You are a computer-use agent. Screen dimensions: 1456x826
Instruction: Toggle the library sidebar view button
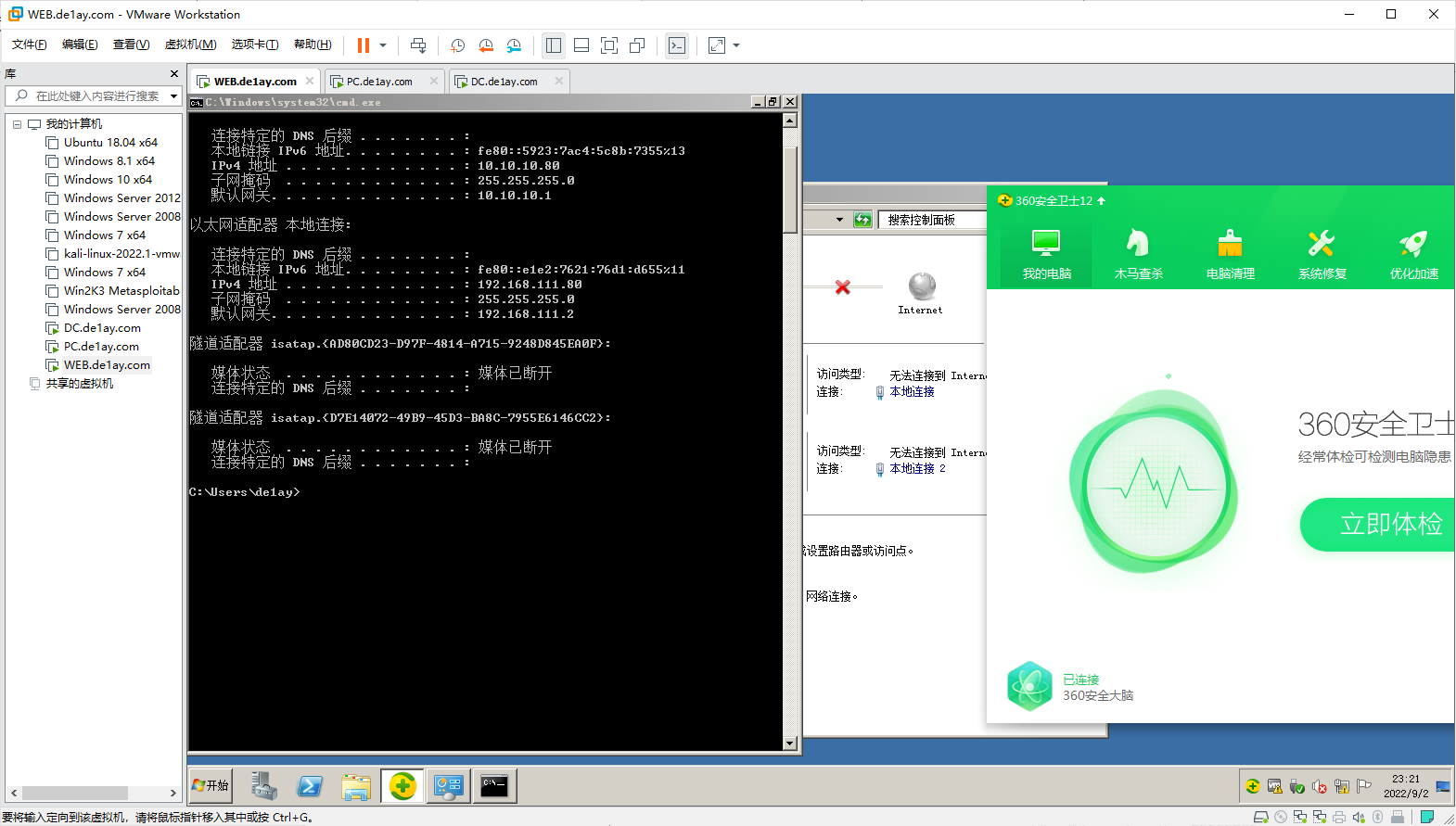click(x=554, y=45)
